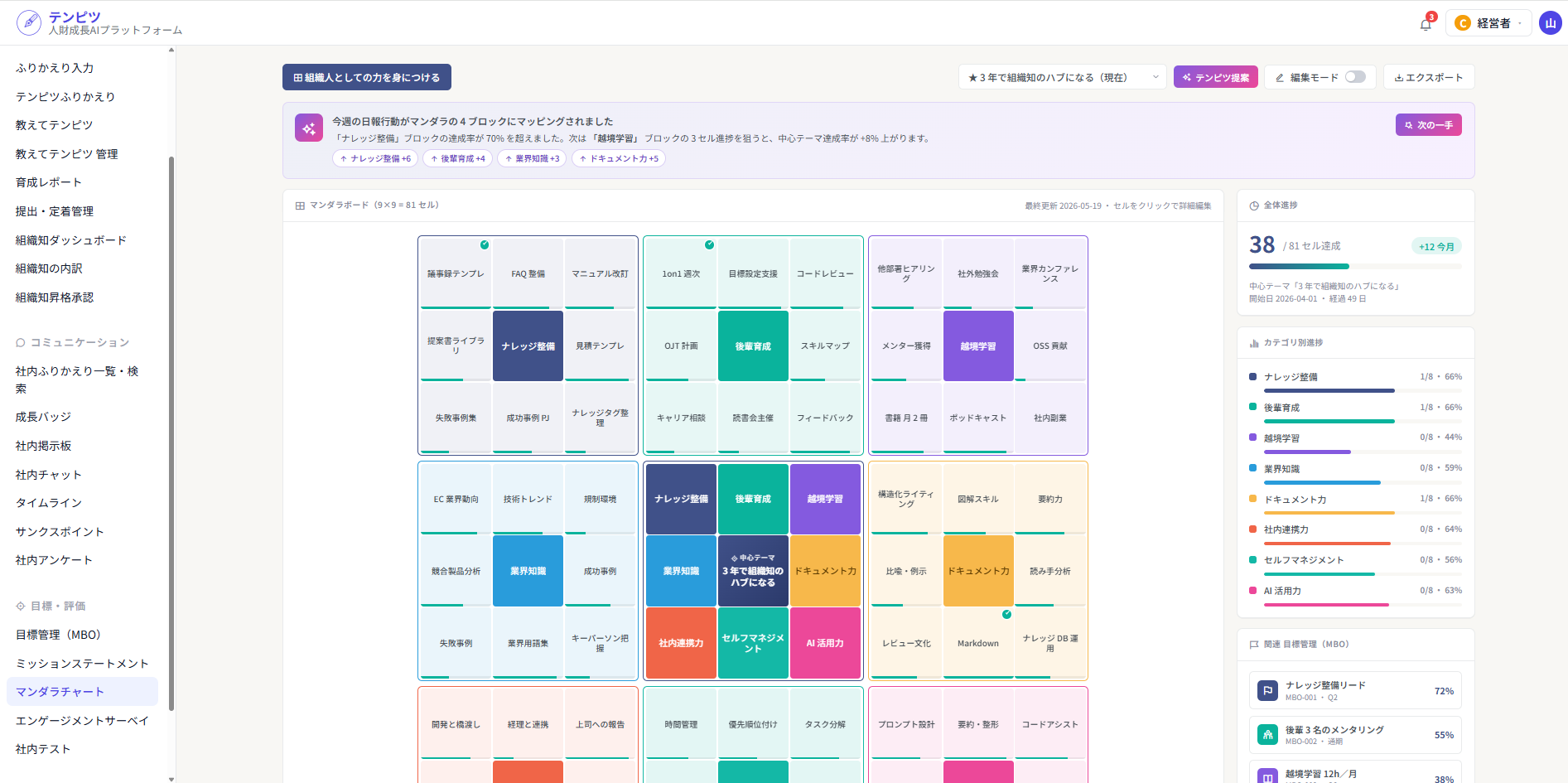Click the カテゴリ別進捗 chart icon

coord(1254,343)
